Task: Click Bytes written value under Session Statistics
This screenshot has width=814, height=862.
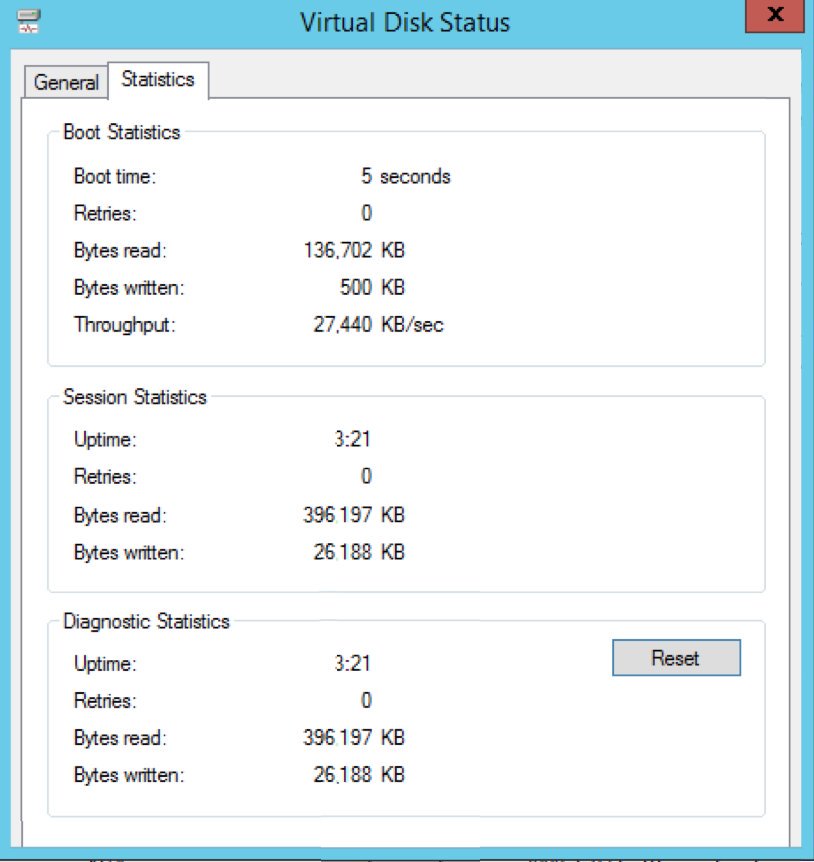Action: tap(359, 552)
